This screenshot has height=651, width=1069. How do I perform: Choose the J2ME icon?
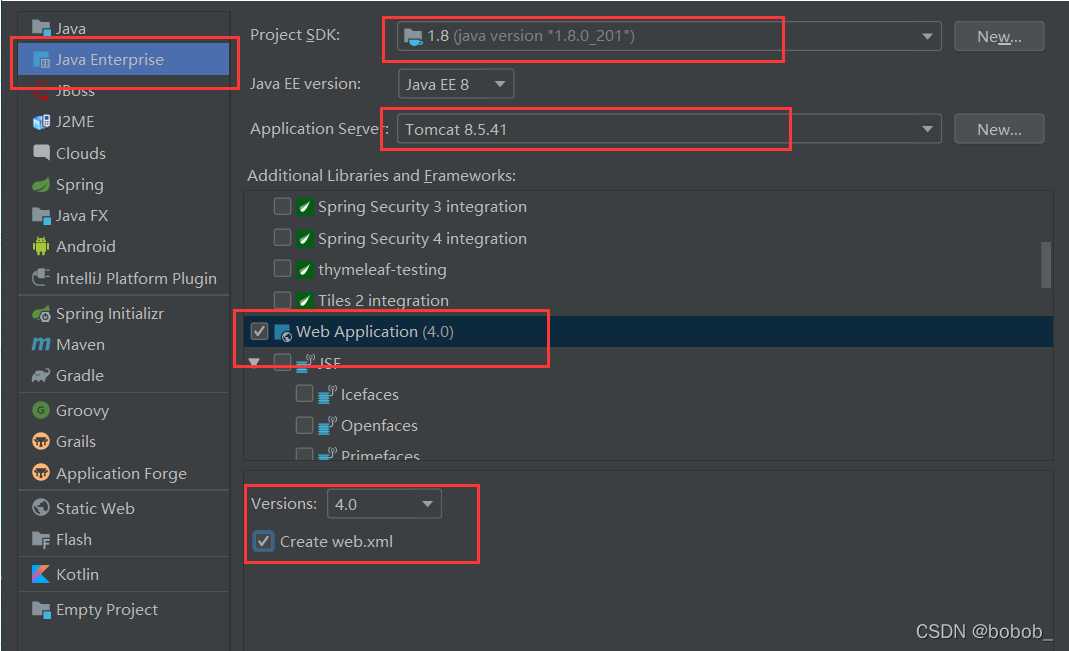coord(41,122)
